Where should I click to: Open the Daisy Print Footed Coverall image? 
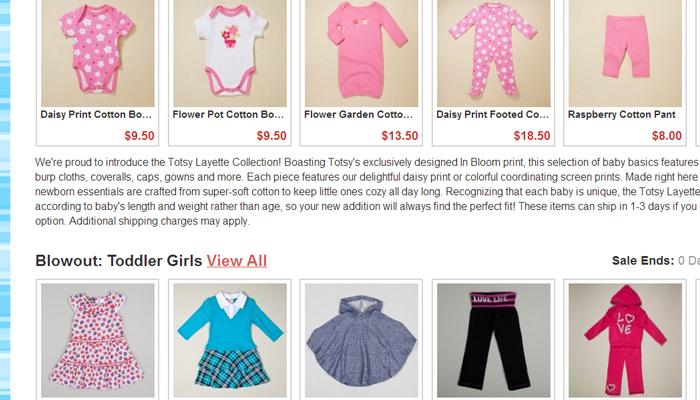[494, 53]
